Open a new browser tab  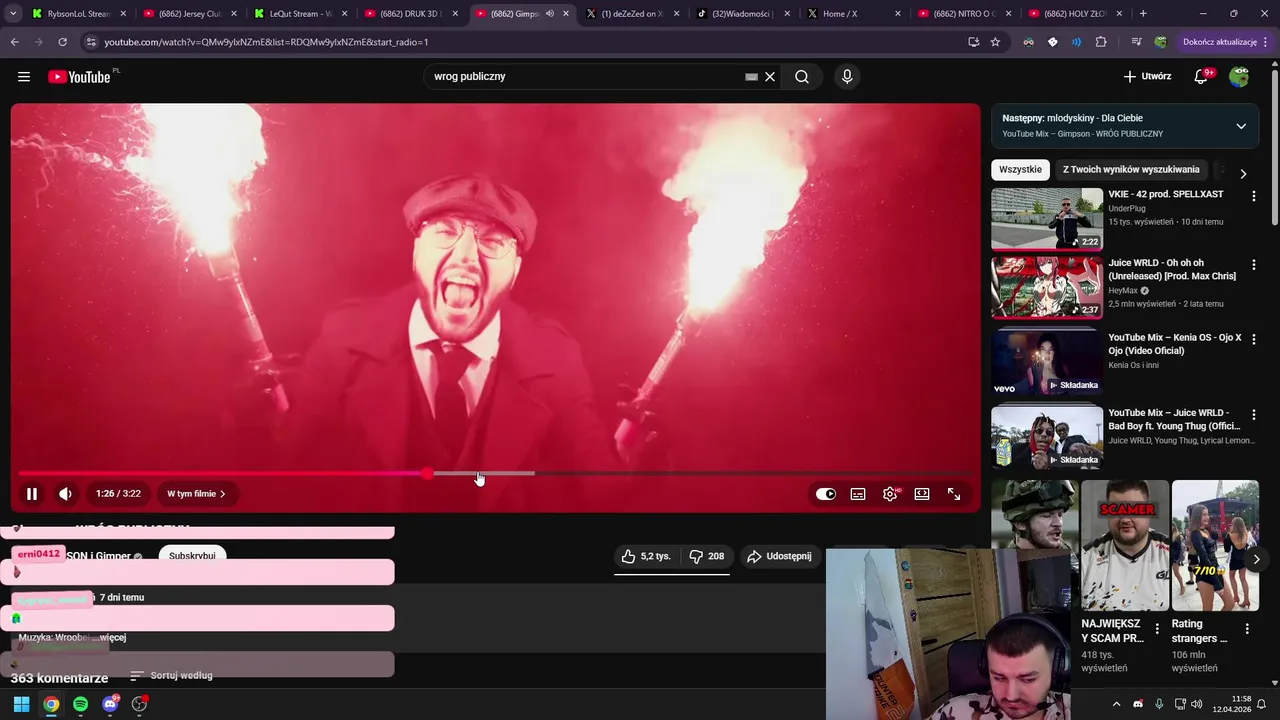(1143, 14)
